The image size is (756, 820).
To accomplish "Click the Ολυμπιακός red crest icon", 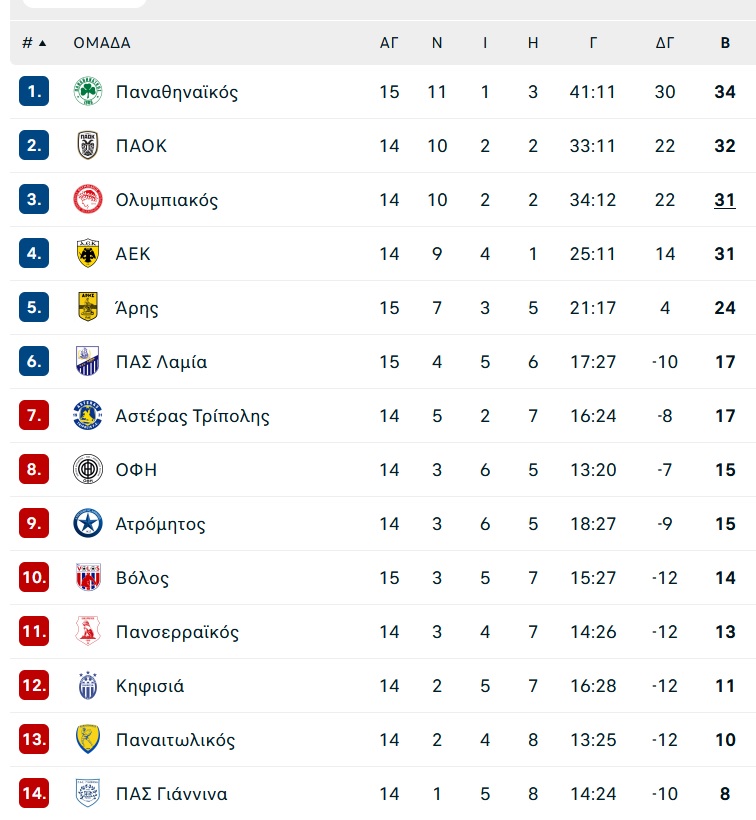I will pyautogui.click(x=87, y=199).
